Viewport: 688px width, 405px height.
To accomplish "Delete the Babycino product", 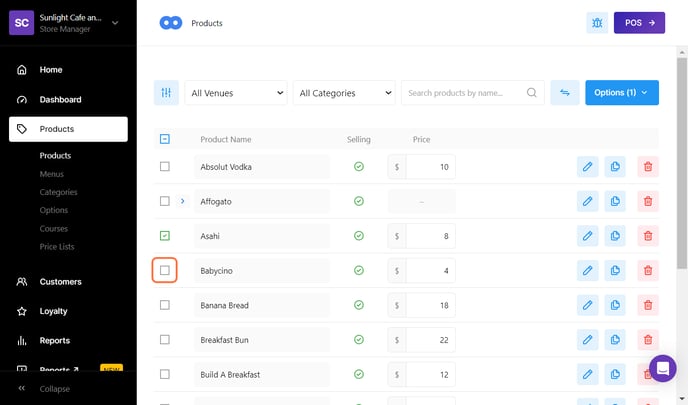I will tap(648, 271).
